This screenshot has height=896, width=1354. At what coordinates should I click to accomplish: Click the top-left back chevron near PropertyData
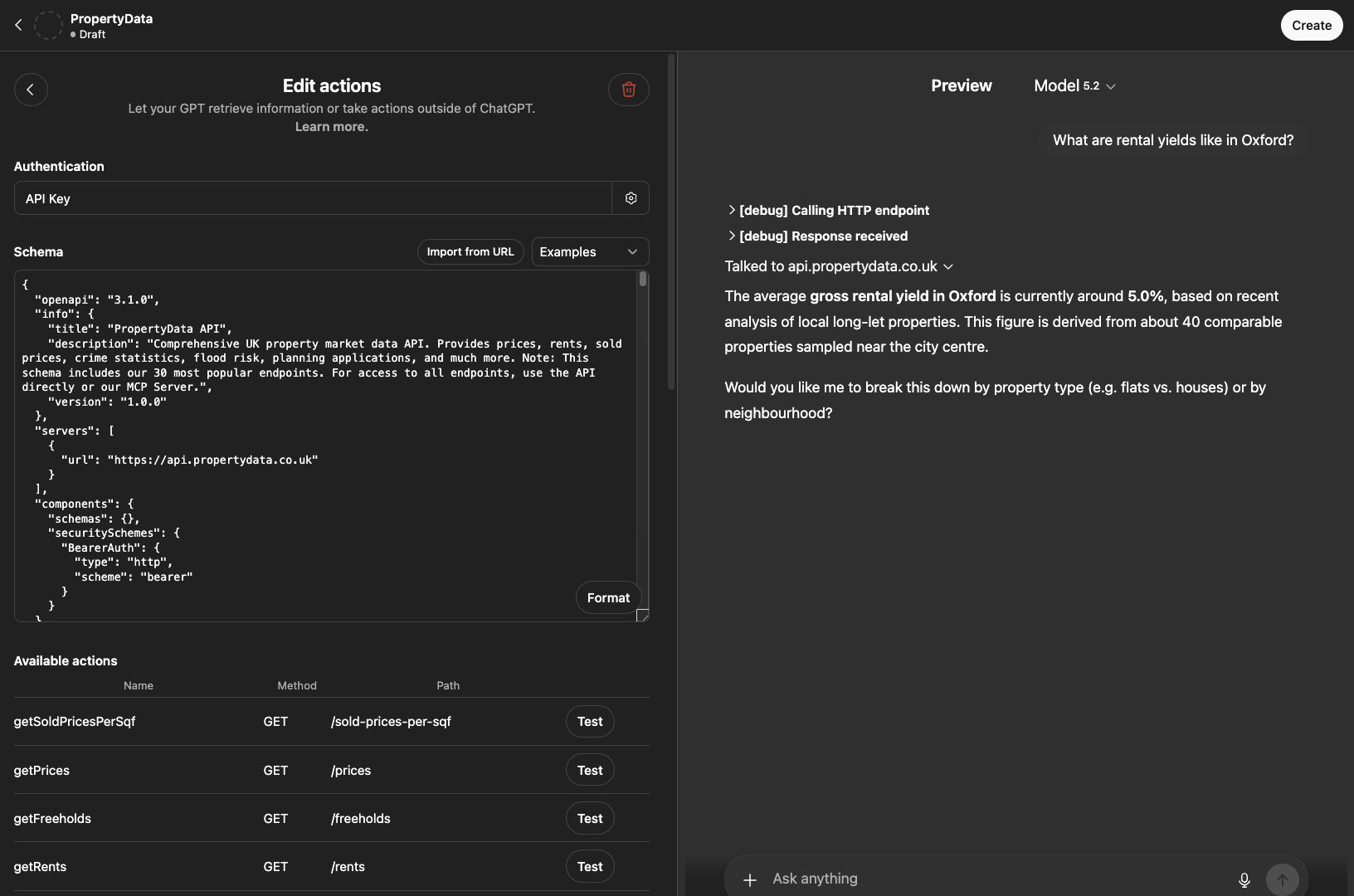tap(18, 26)
